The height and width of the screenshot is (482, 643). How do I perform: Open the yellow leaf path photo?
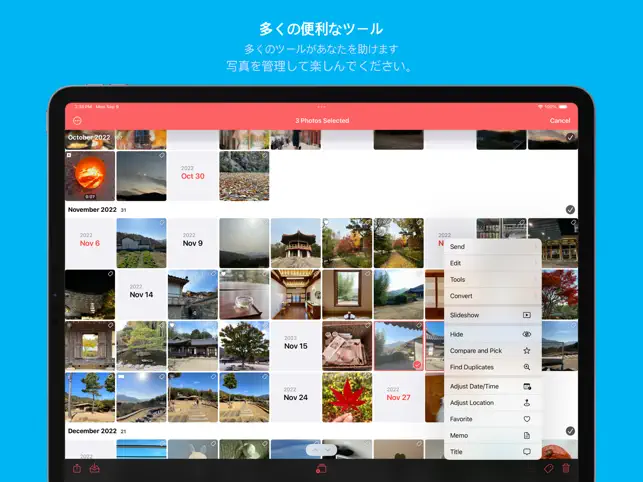[x=399, y=243]
